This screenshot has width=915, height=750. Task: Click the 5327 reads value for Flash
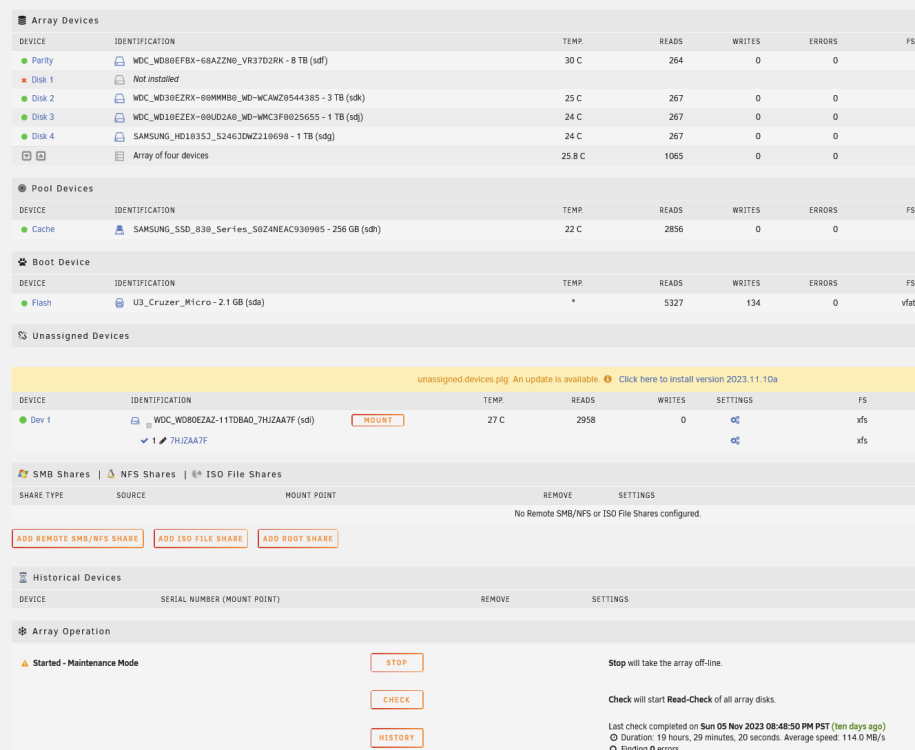click(673, 303)
